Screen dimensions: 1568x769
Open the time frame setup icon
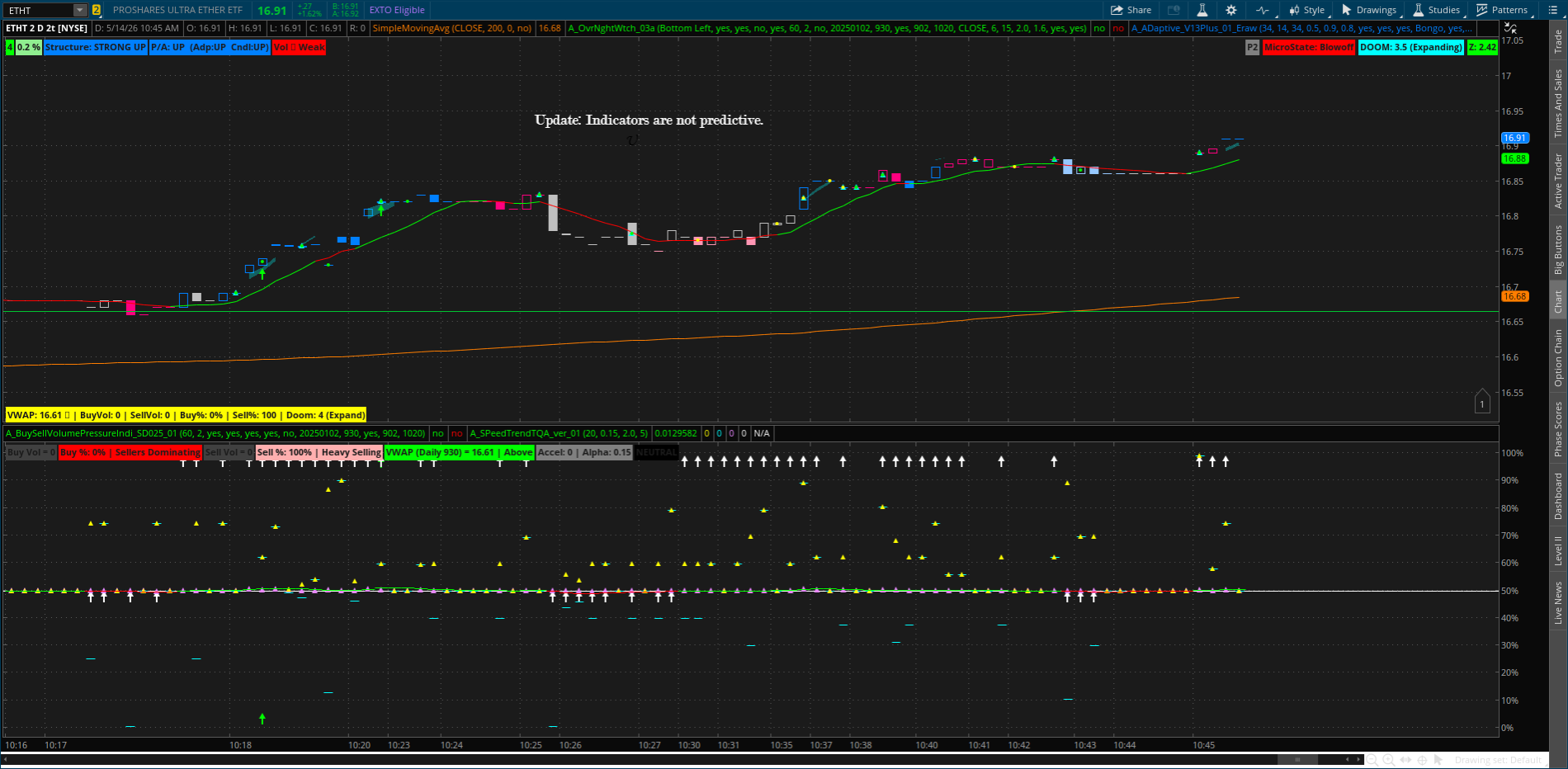1263,10
